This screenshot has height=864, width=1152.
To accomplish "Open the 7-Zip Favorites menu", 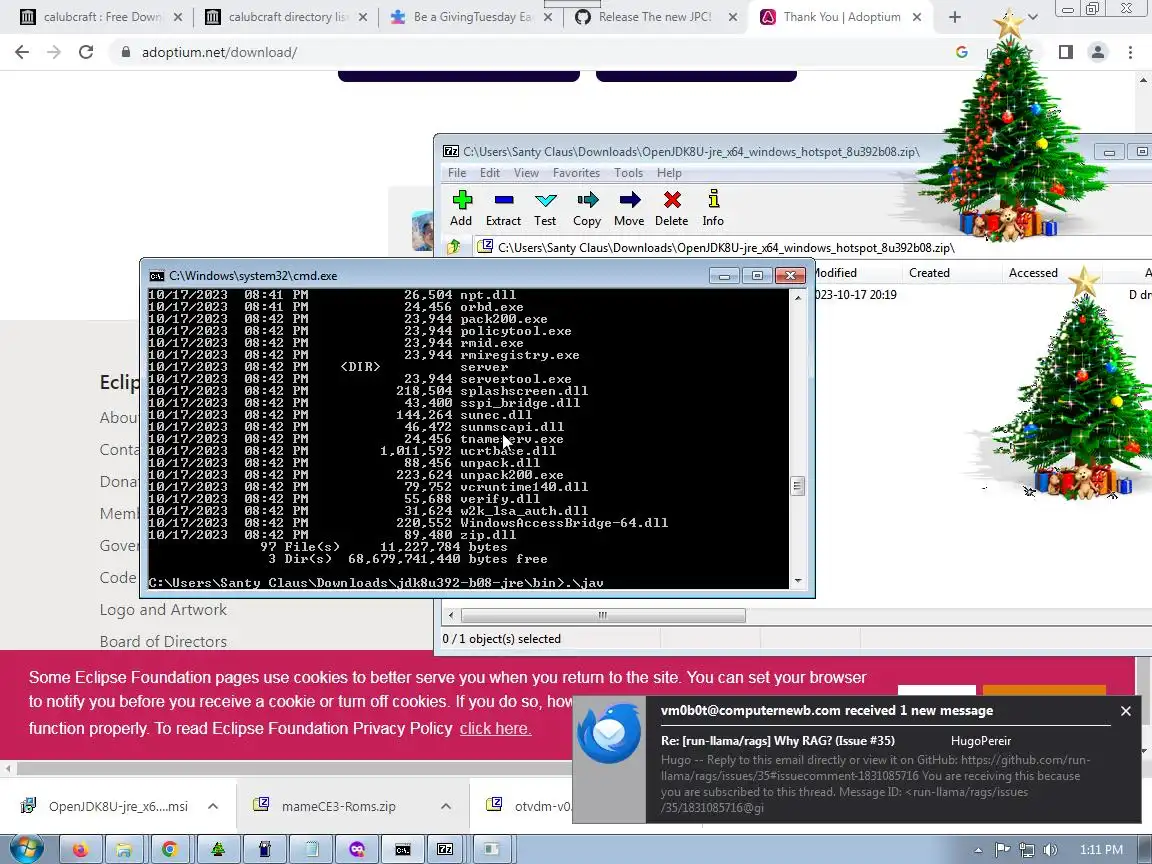I will 576,173.
